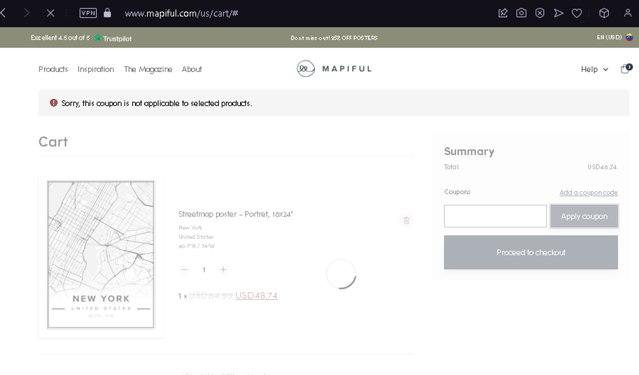Click the country flag icon
Viewport: 639px width, 375px height.
(629, 37)
